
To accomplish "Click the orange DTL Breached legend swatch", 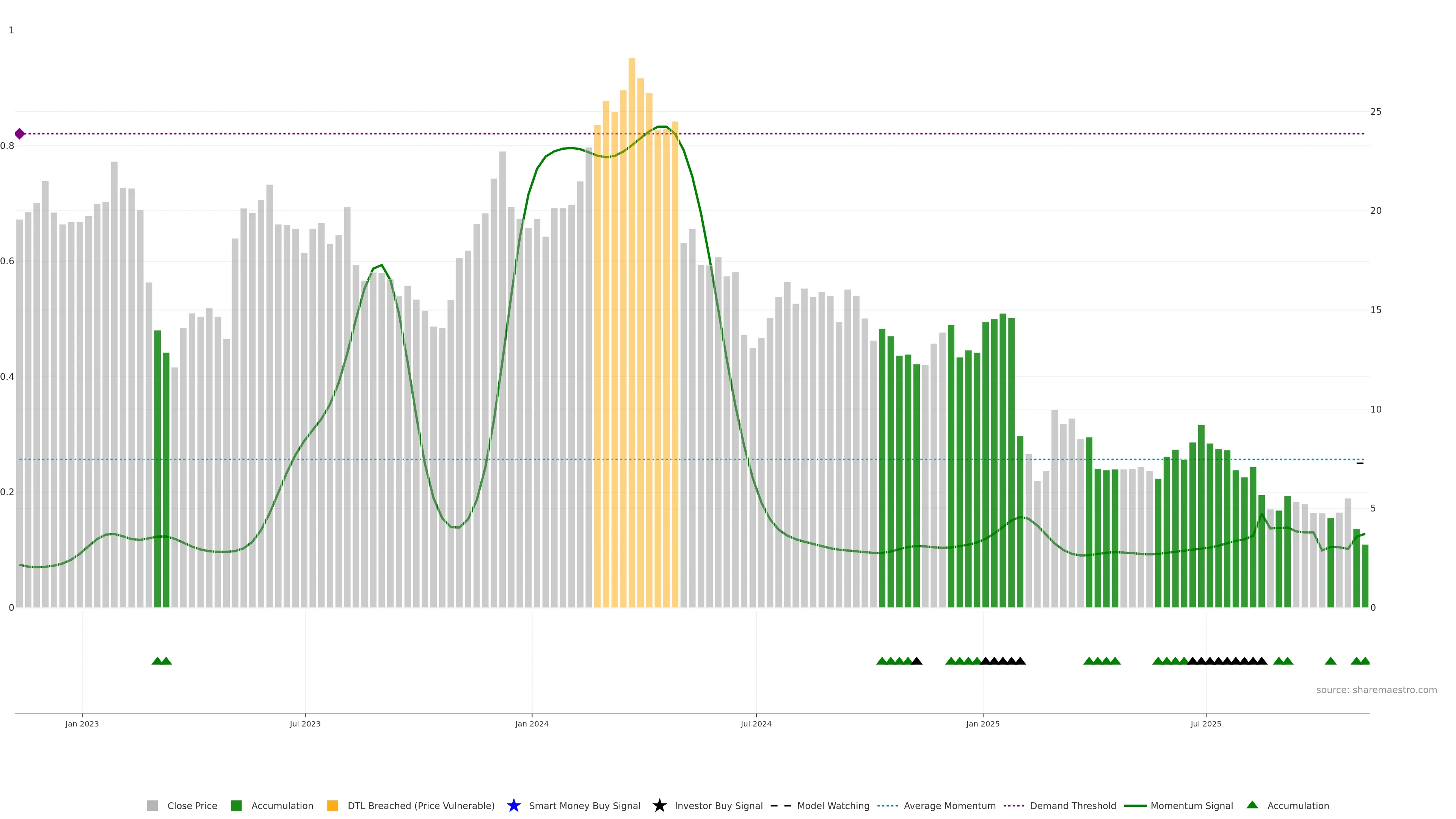I will 333,805.
